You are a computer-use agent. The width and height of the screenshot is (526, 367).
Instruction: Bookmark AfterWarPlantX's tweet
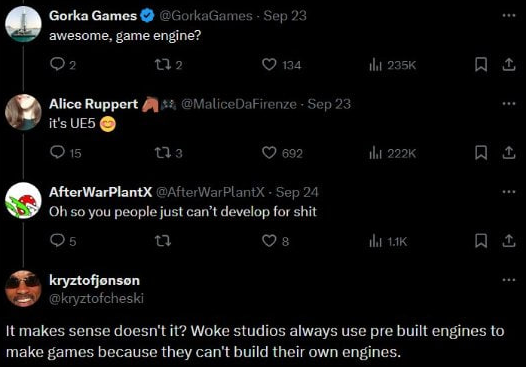[x=481, y=241]
